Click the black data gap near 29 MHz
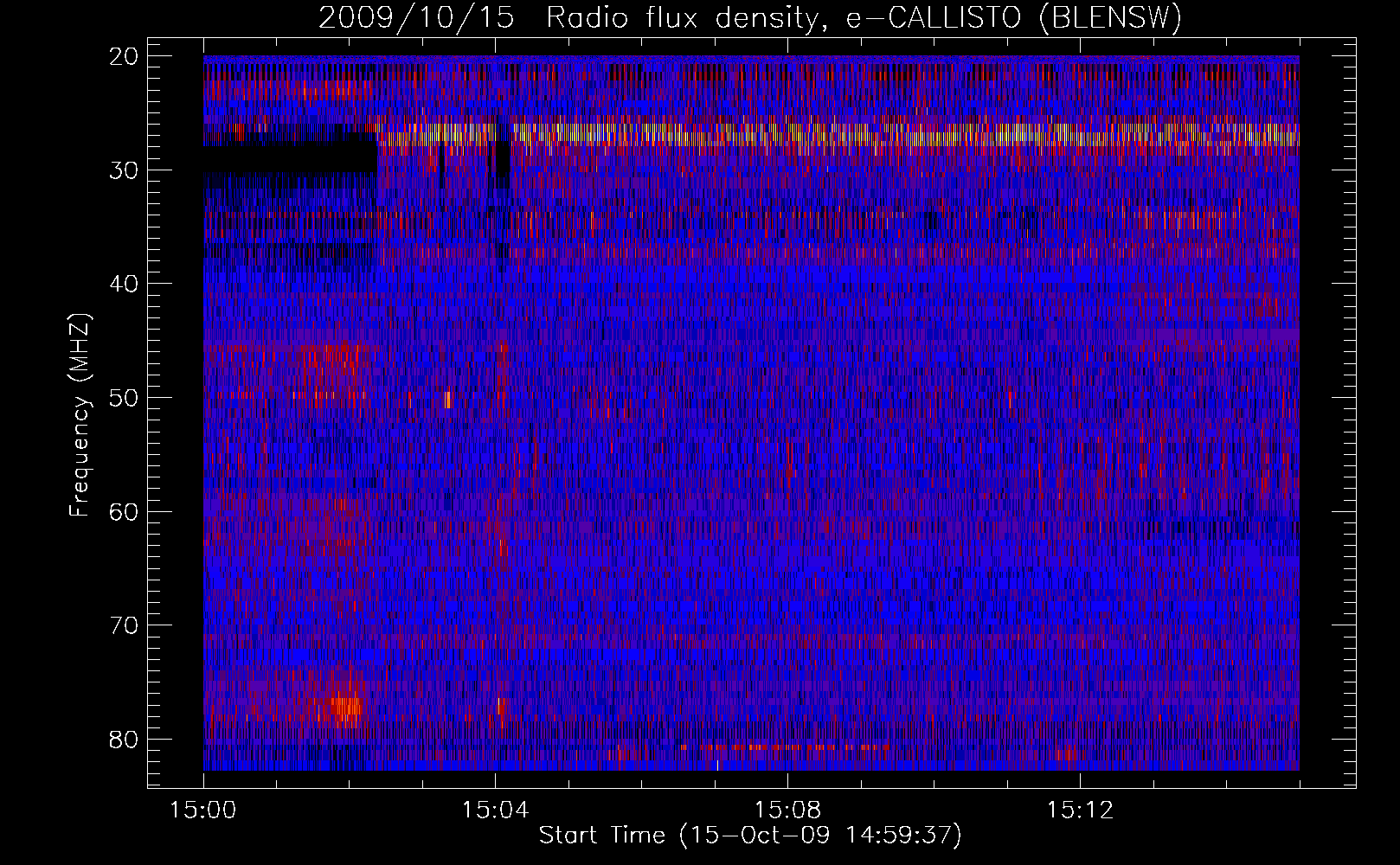The height and width of the screenshot is (865, 1400). (290, 159)
